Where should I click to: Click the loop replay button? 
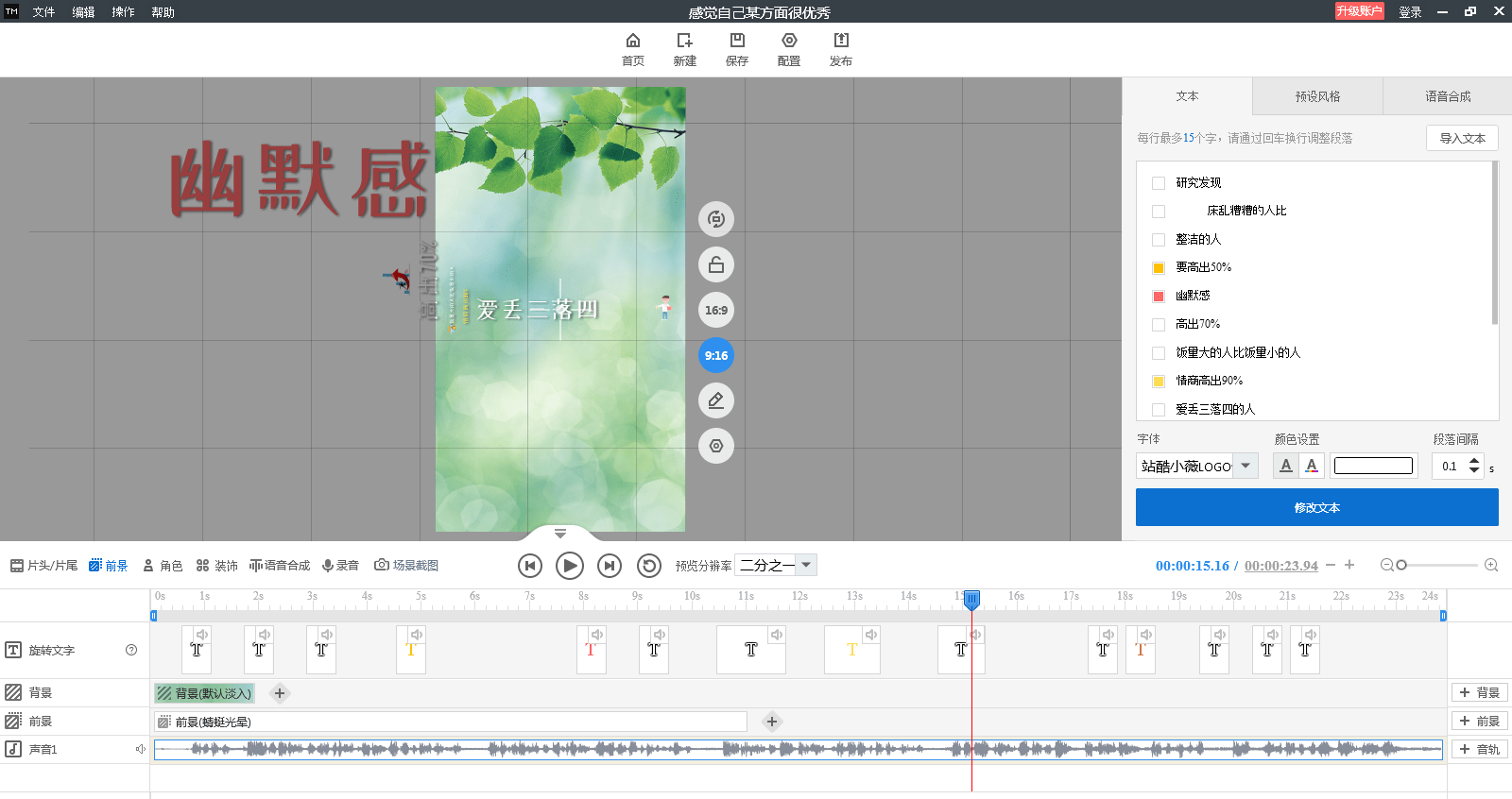click(649, 566)
